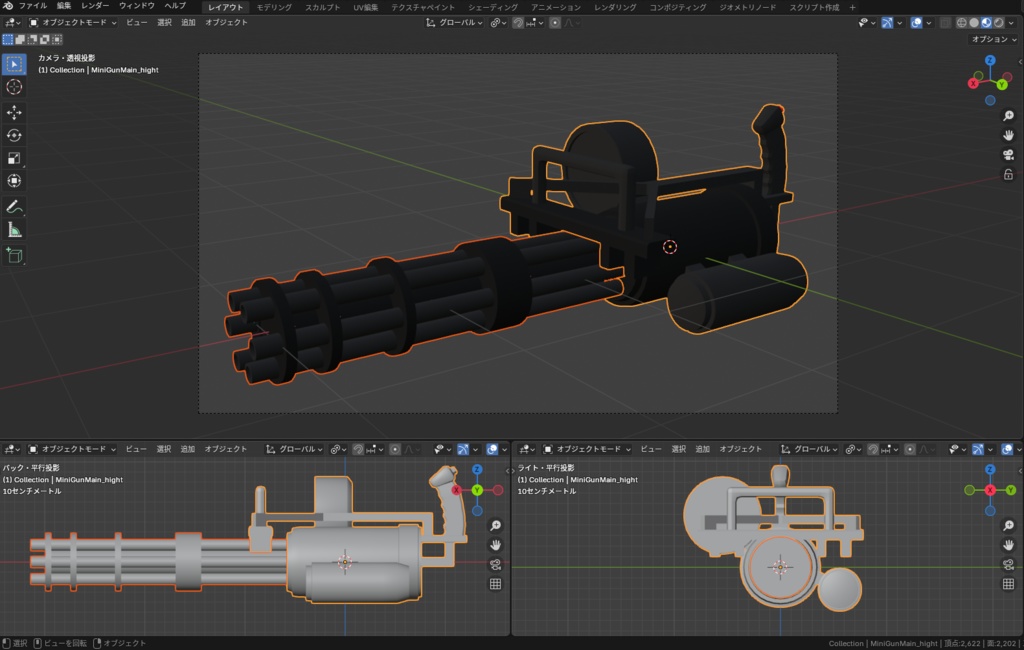The image size is (1024, 650).
Task: Expand the オプション dropdown
Action: pyautogui.click(x=995, y=39)
